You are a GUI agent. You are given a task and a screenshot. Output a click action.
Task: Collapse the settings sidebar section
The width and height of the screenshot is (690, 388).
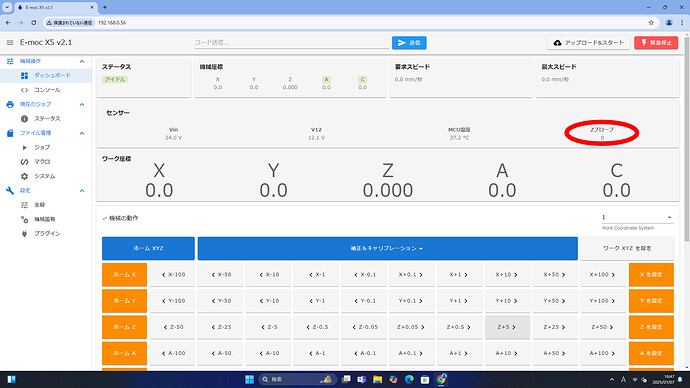[82, 190]
